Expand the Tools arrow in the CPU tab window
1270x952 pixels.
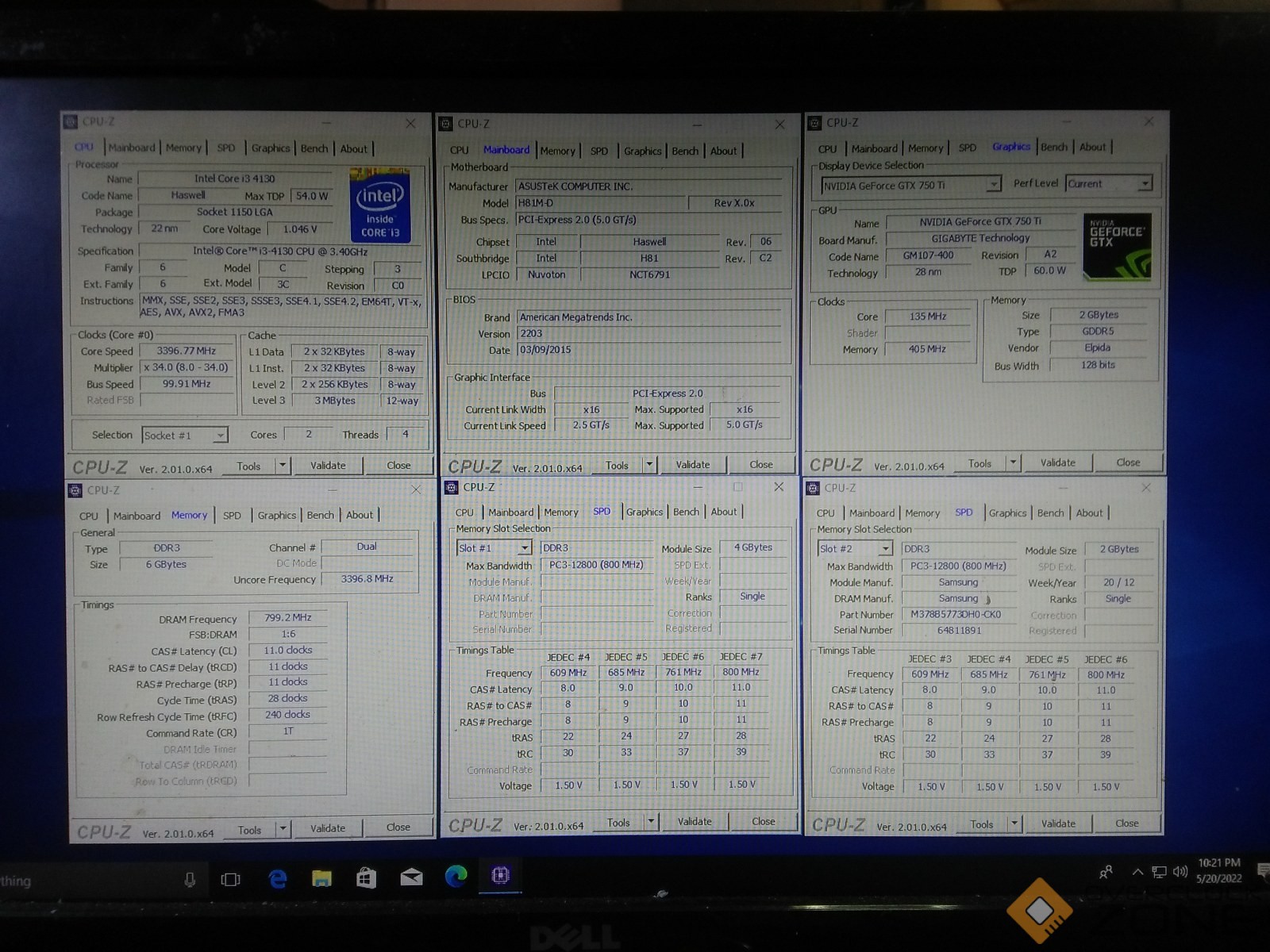point(282,465)
